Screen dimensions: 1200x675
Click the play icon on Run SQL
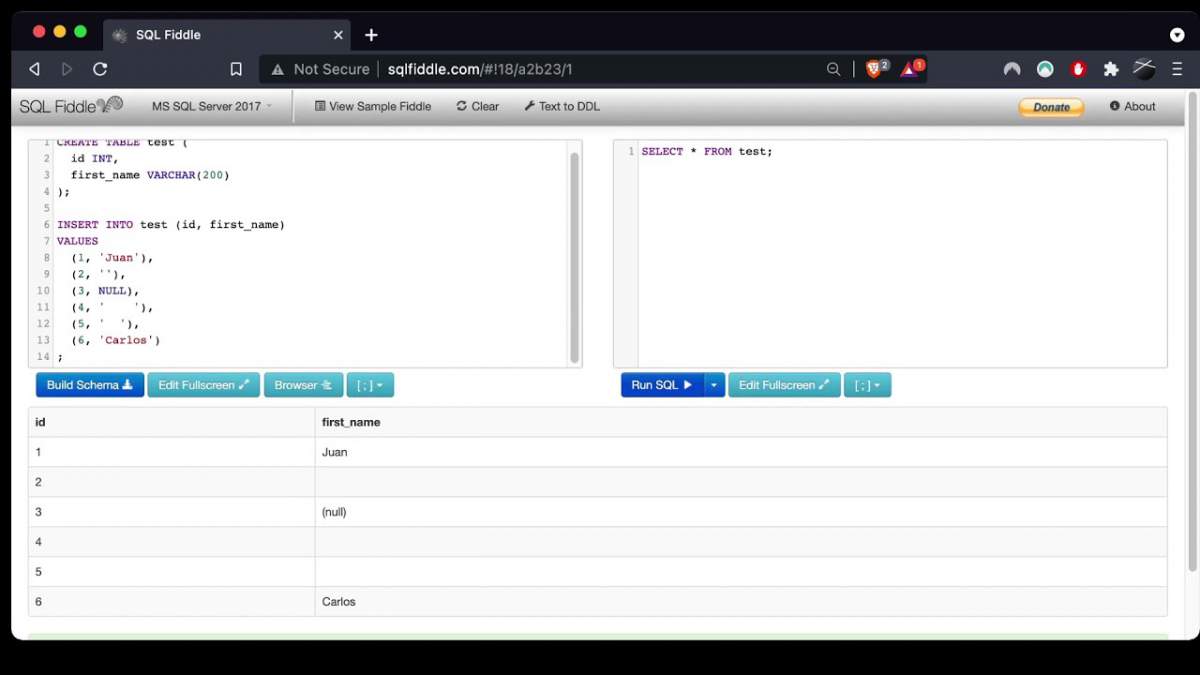click(688, 385)
